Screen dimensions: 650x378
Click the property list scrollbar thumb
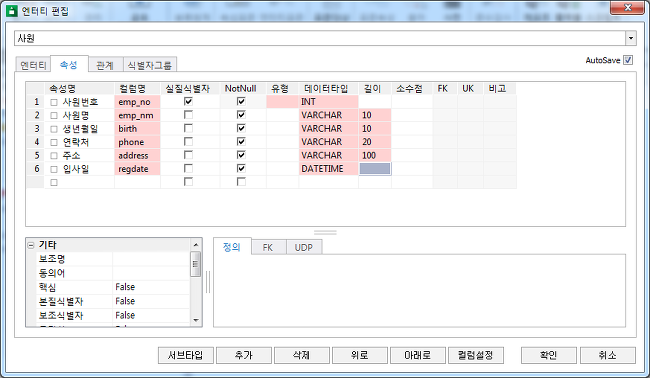coord(196,264)
